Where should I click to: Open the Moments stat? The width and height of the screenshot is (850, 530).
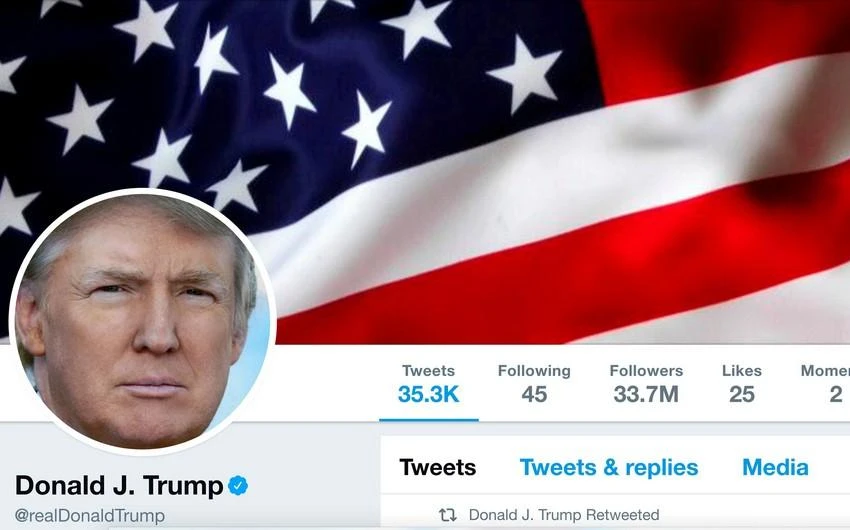(825, 383)
